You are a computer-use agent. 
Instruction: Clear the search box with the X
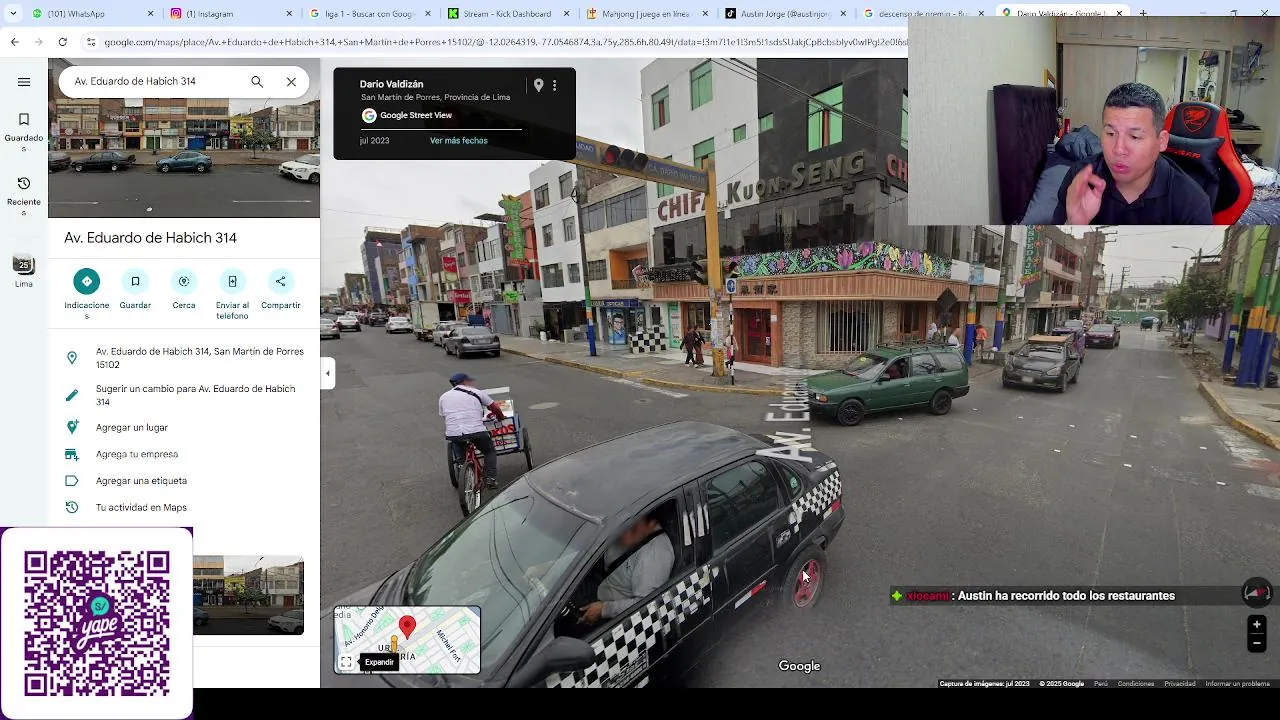pos(291,81)
